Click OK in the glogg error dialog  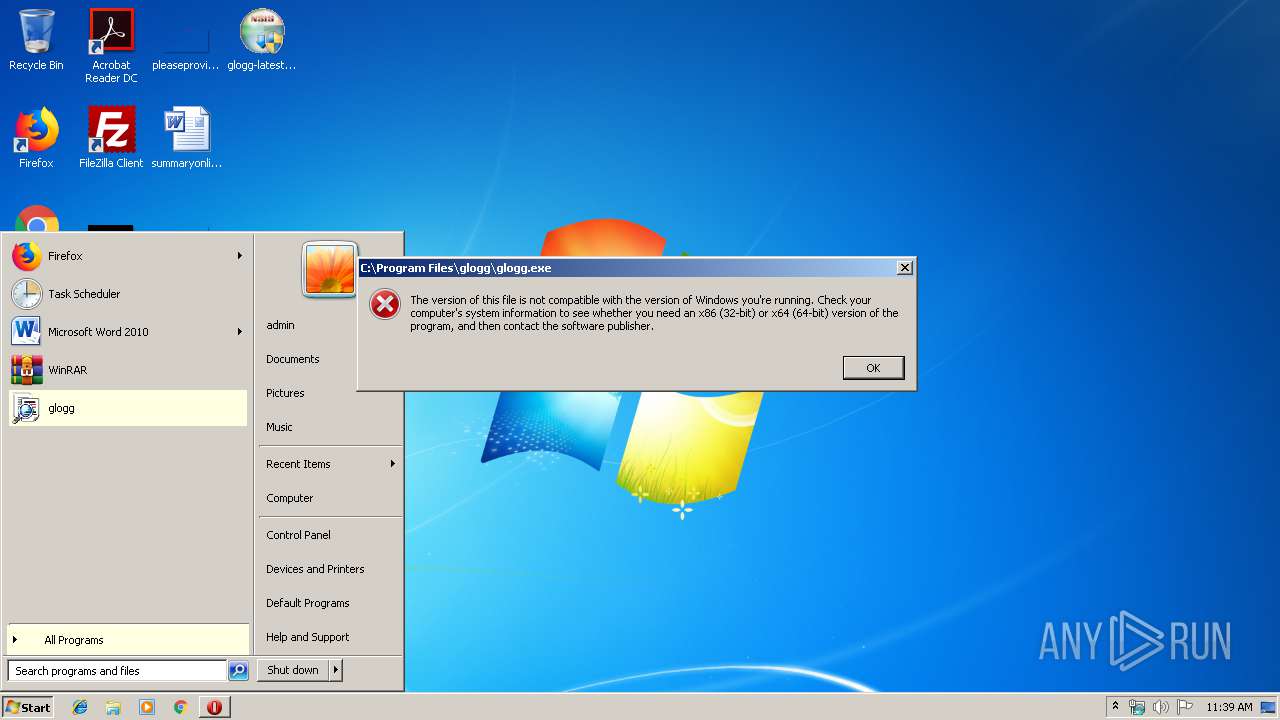pyautogui.click(x=873, y=368)
